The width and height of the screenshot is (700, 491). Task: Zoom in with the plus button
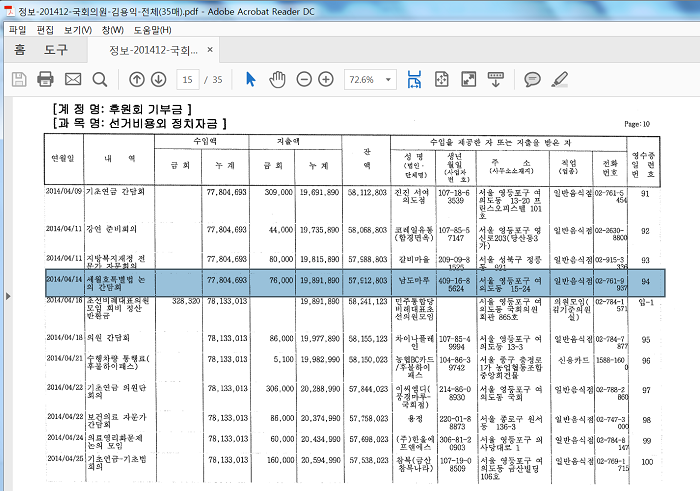tap(326, 79)
